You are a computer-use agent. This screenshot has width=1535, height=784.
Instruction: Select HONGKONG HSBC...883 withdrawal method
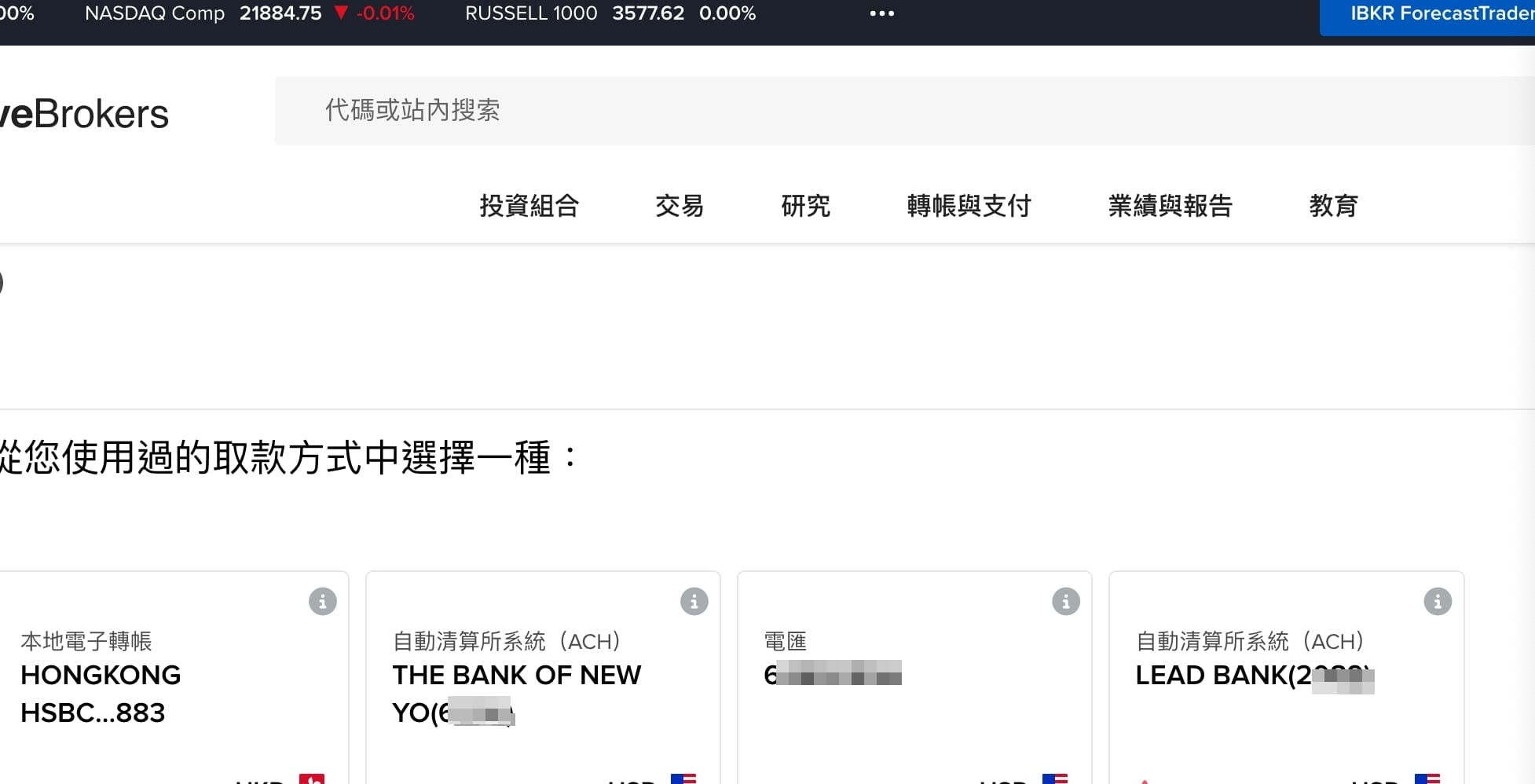pos(174,677)
